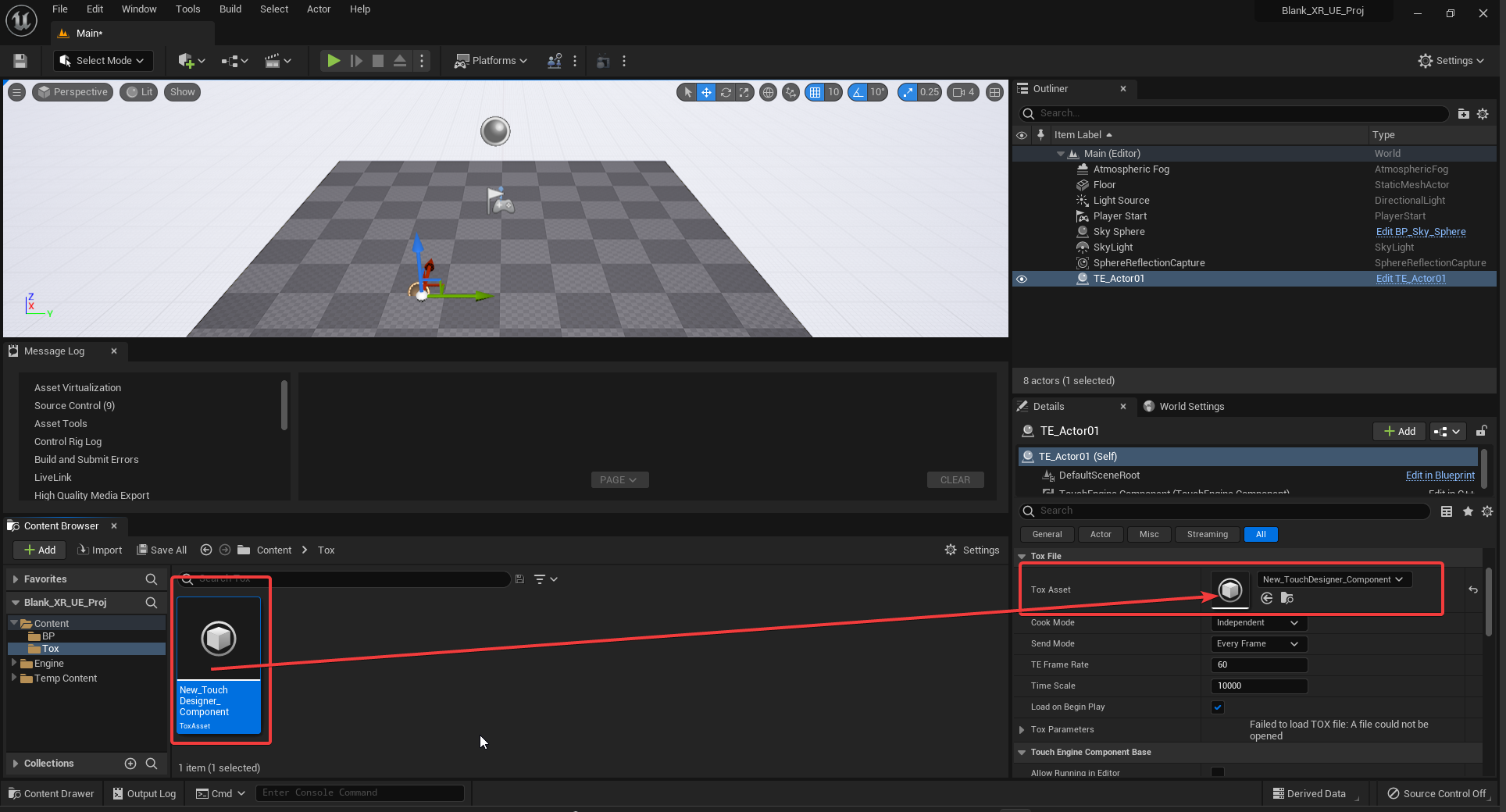Toggle the Load on Begin Play checkbox

pyautogui.click(x=1218, y=707)
